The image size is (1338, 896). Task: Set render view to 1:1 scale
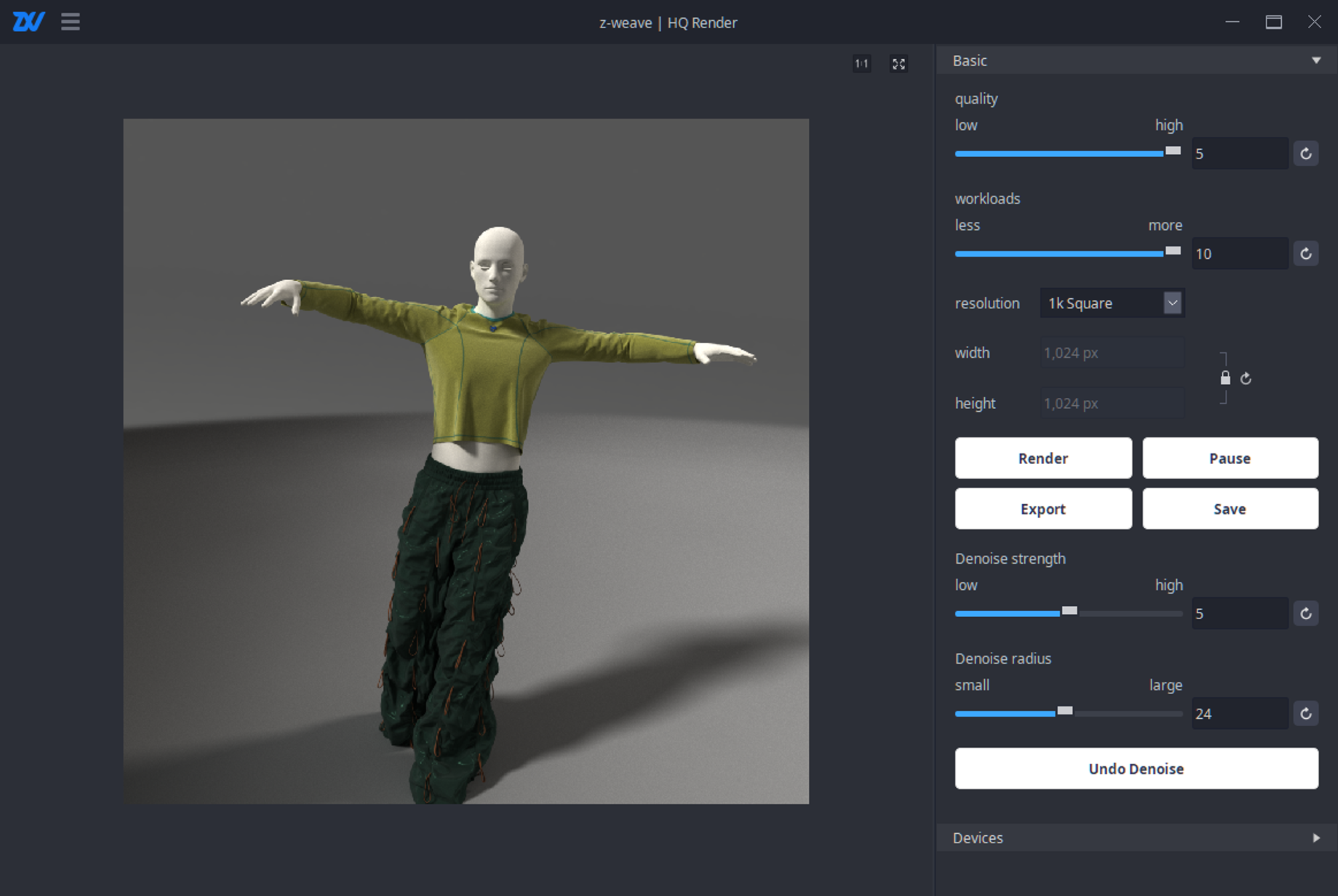(x=862, y=64)
